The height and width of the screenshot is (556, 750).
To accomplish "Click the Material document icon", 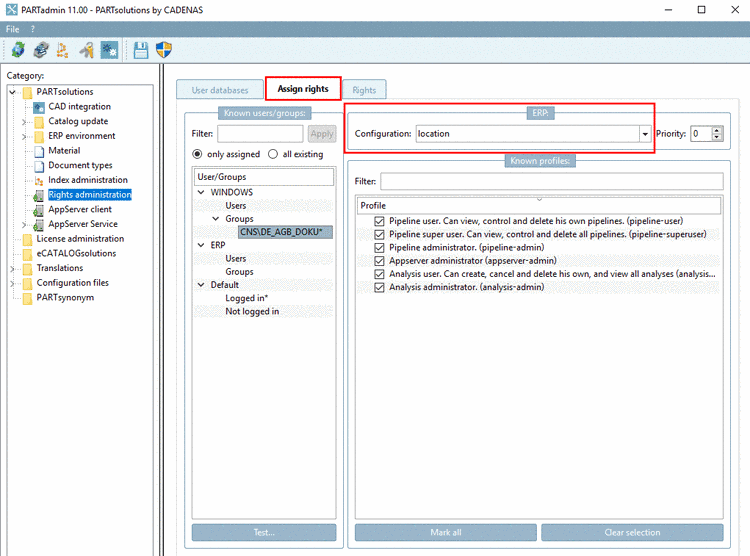I will (39, 151).
